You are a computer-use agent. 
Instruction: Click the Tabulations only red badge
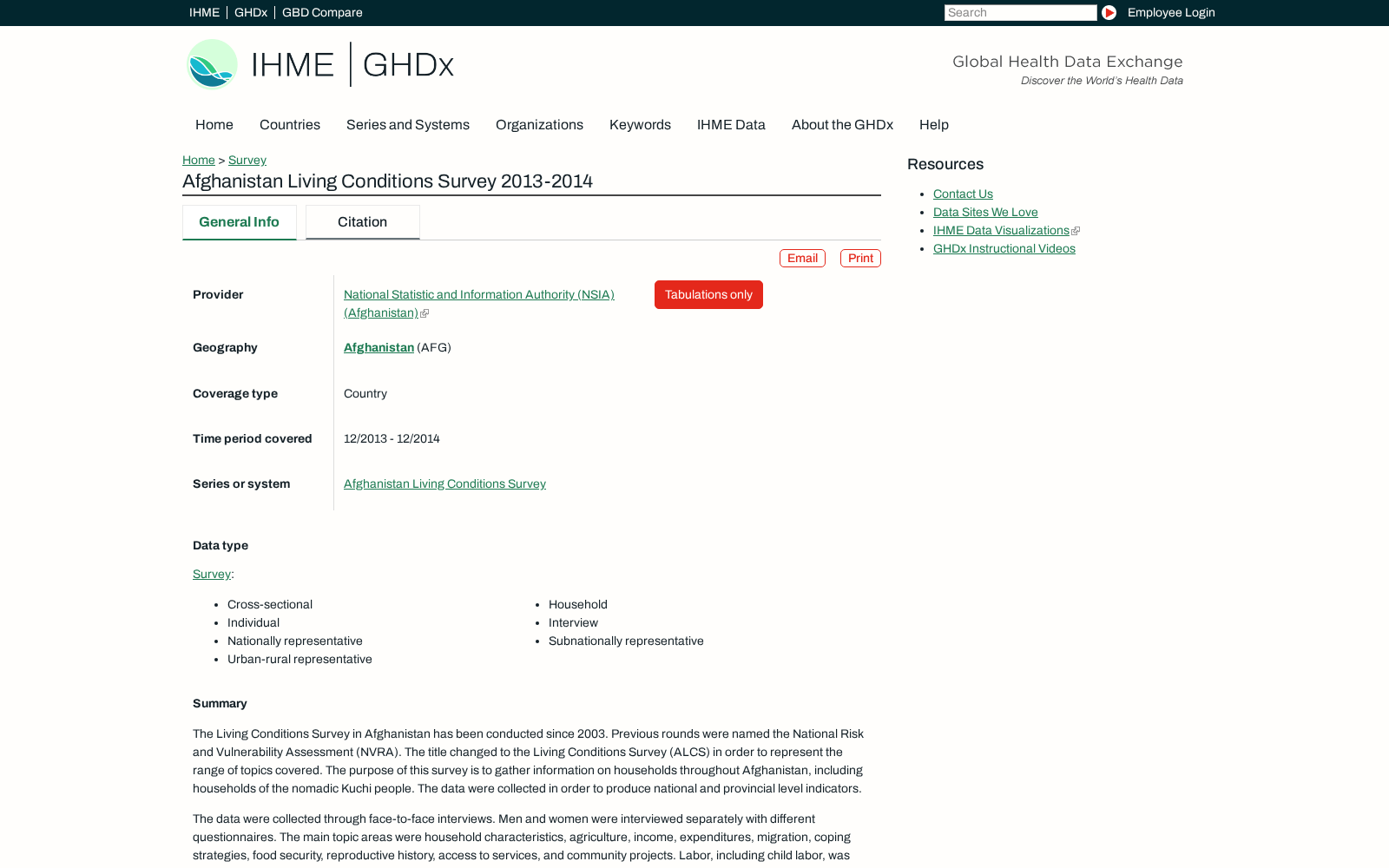708,294
